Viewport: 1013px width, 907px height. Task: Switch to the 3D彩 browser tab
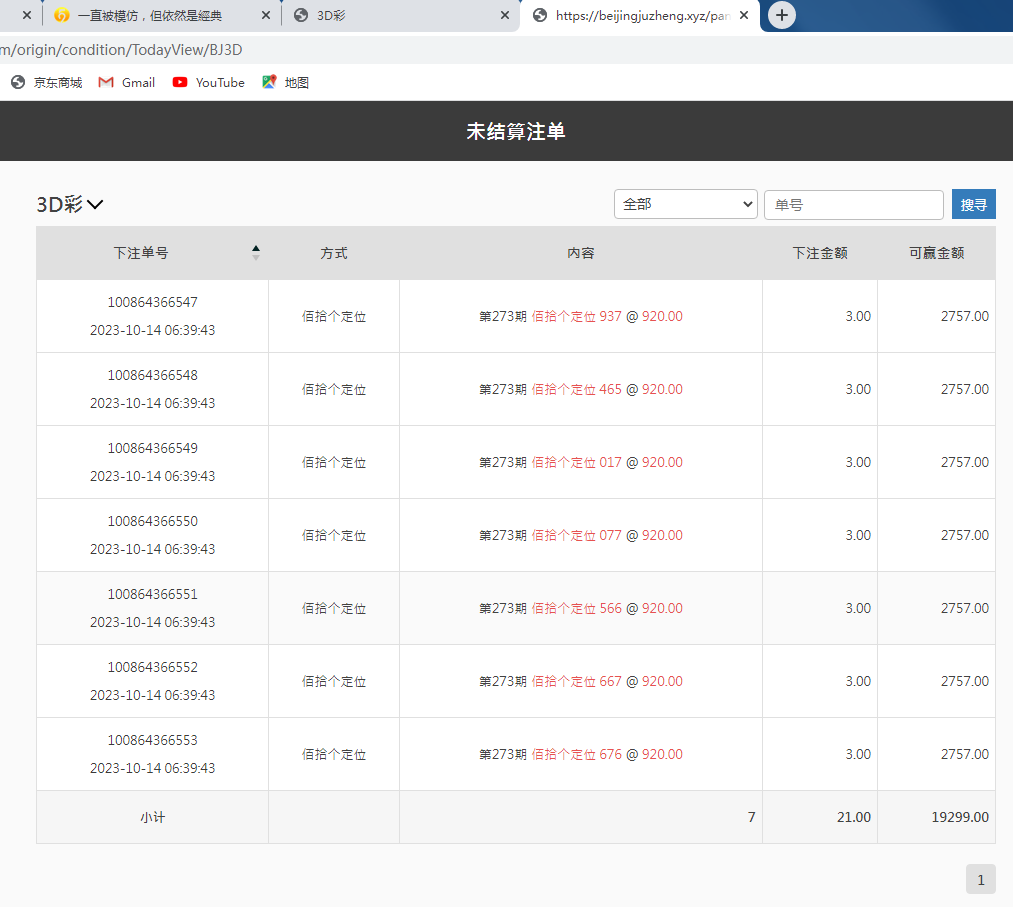(x=401, y=16)
